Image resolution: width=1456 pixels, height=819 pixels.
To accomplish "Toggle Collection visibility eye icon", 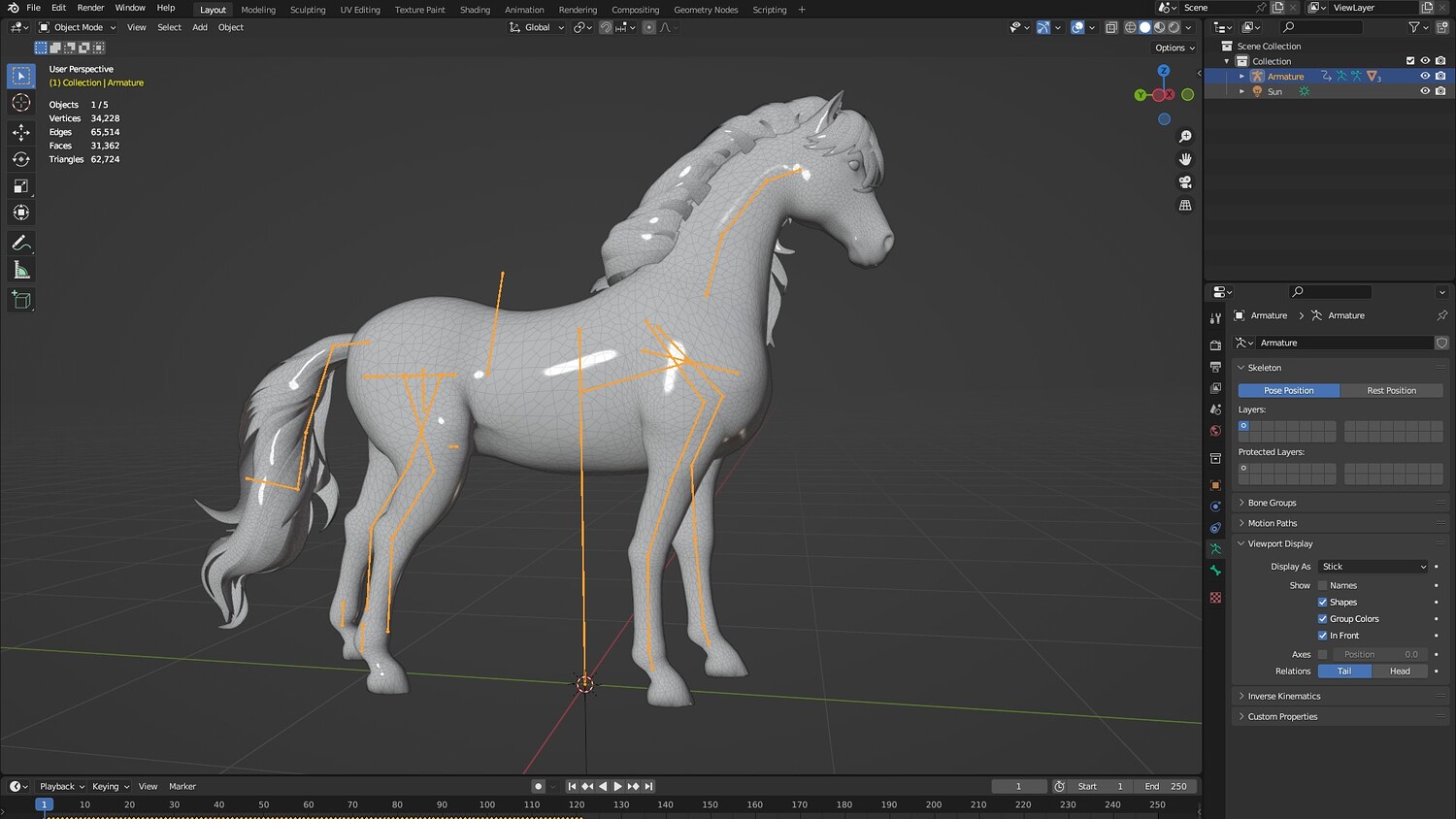I will [1425, 61].
